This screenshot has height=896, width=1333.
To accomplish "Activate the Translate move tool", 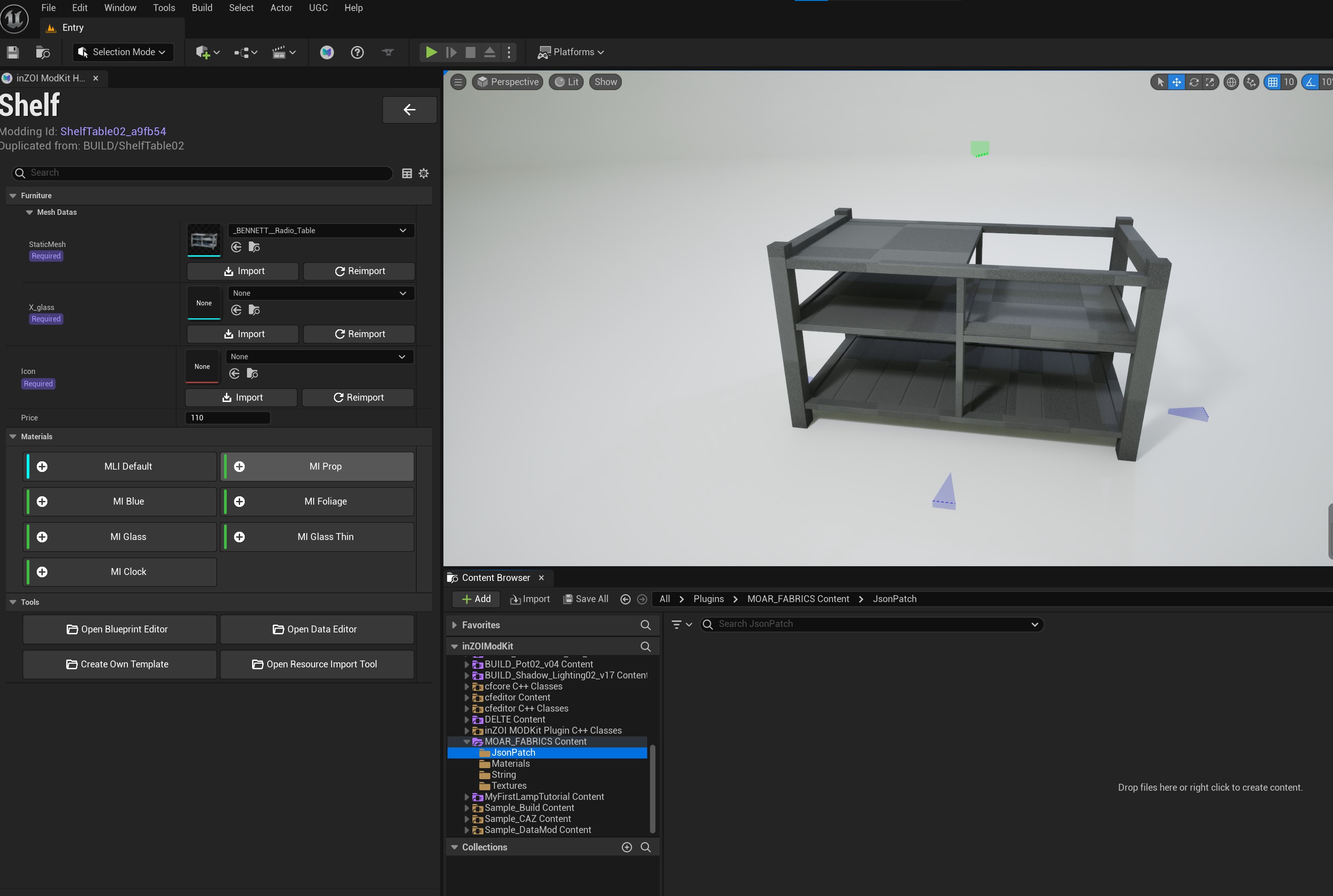I will pyautogui.click(x=1177, y=82).
